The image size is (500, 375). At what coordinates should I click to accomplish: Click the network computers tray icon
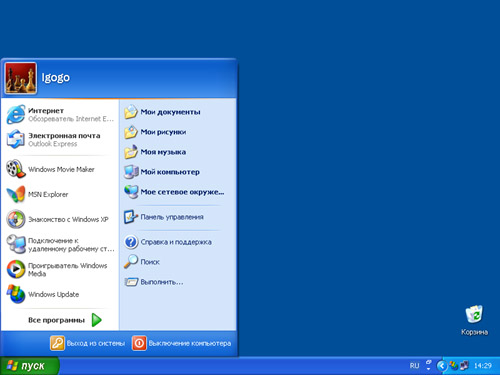click(464, 366)
